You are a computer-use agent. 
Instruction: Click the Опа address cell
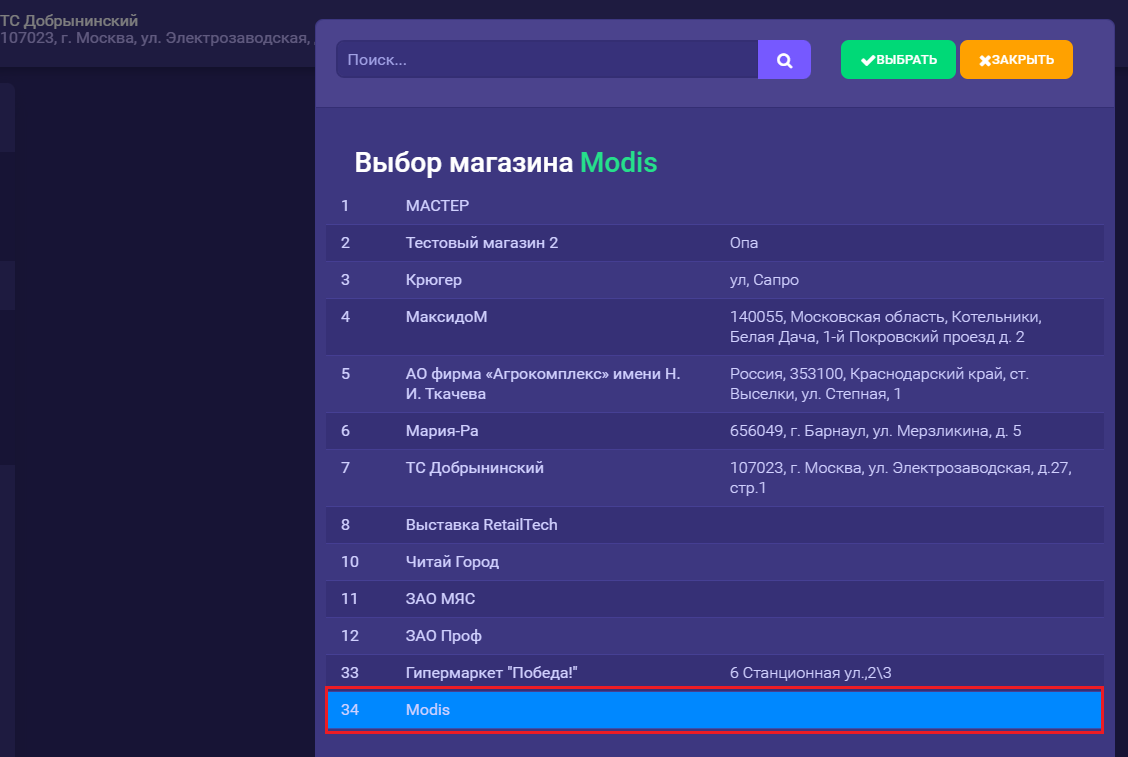tap(744, 243)
